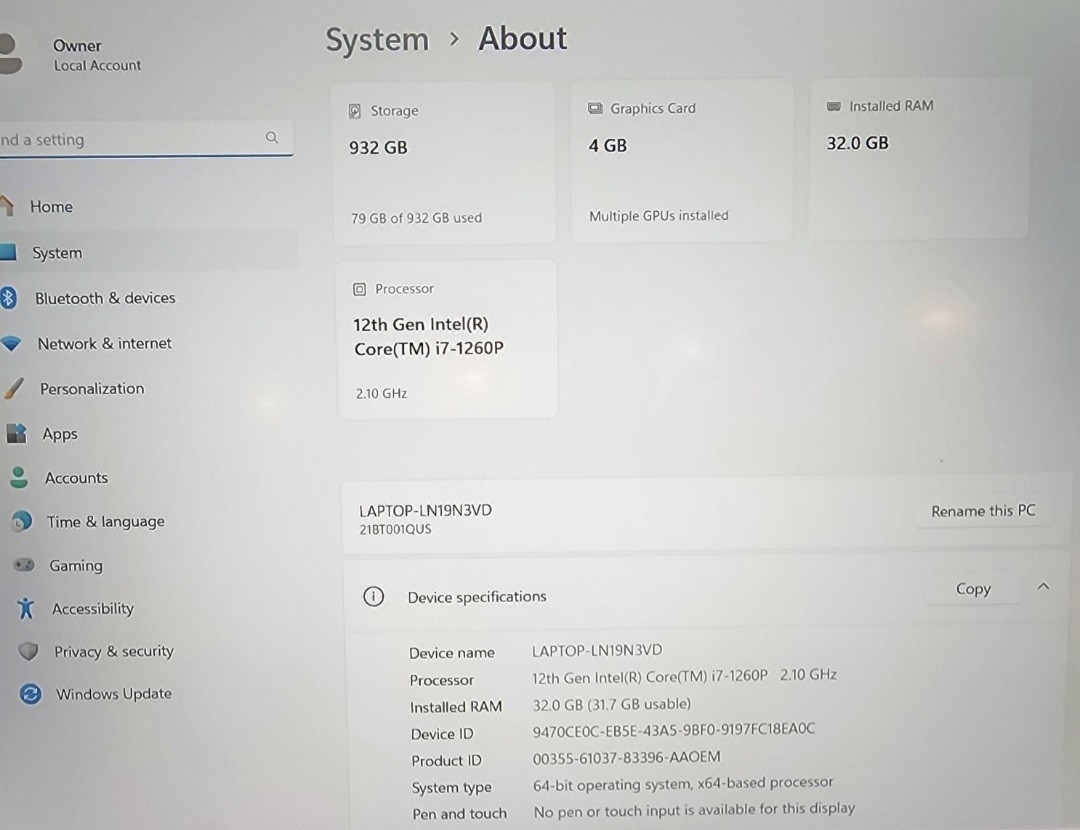Collapse the Device specifications section

pos(1043,587)
